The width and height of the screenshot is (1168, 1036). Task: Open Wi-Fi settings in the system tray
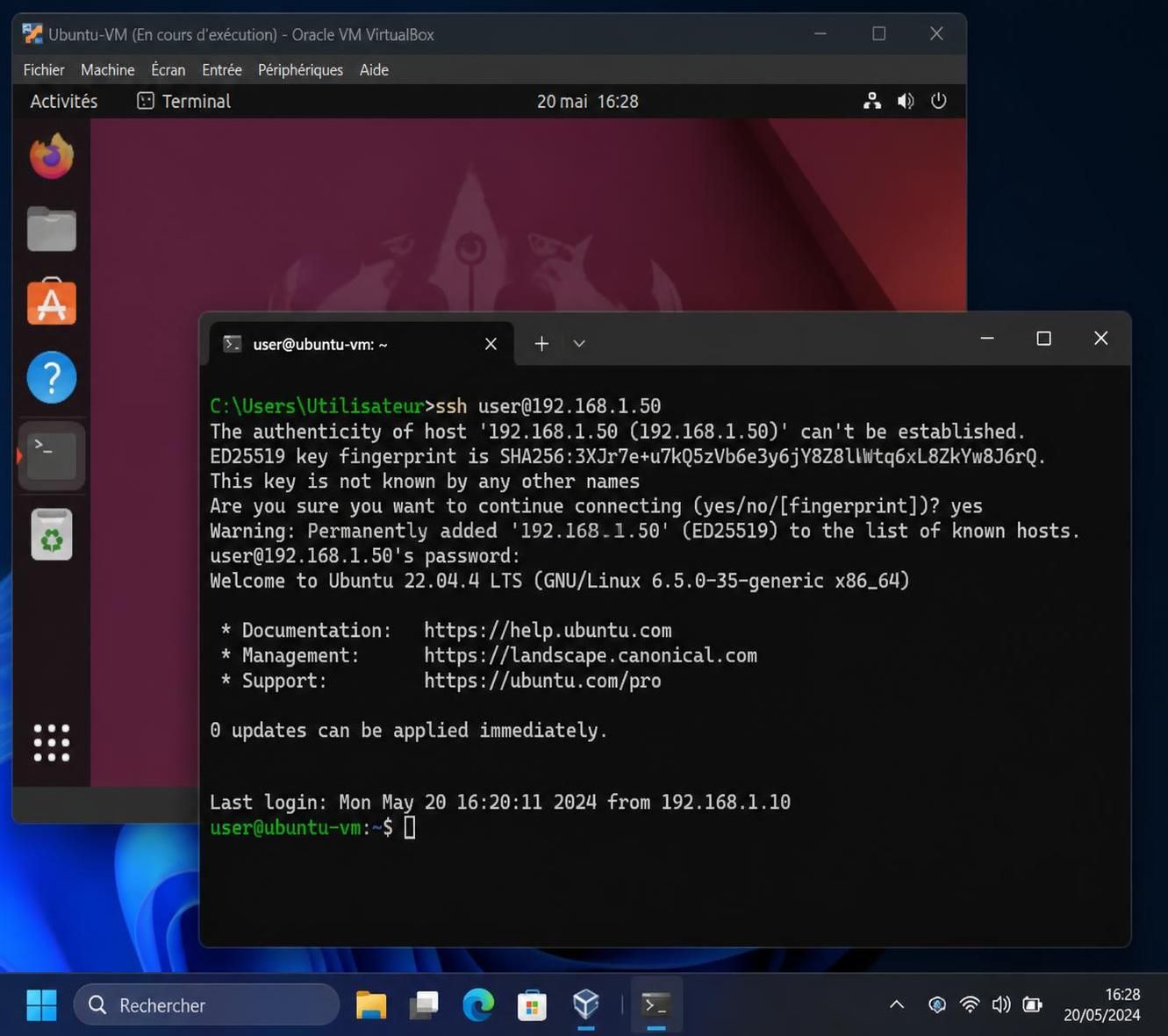(970, 1004)
